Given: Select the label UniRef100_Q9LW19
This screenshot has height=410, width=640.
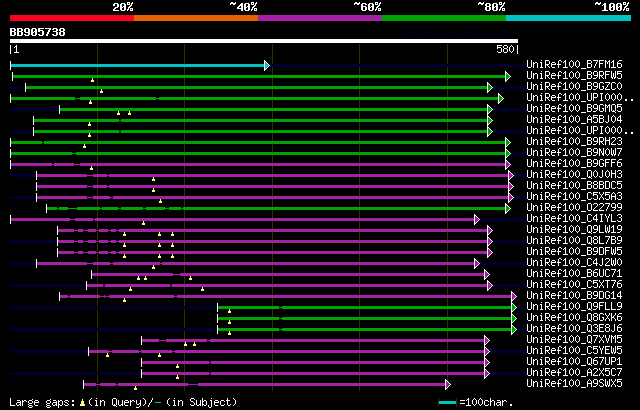Looking at the screenshot, I should coord(574,230).
